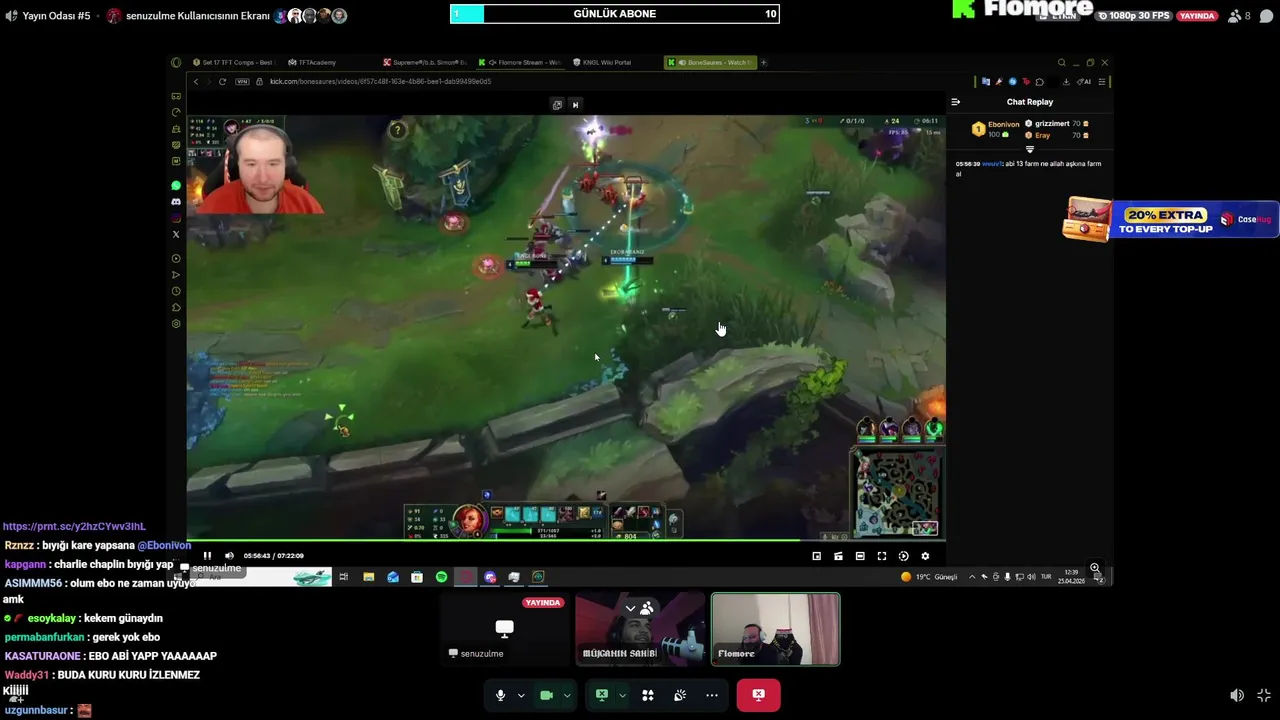This screenshot has width=1280, height=720.
Task: Toggle the Discord camera button
Action: [x=547, y=695]
